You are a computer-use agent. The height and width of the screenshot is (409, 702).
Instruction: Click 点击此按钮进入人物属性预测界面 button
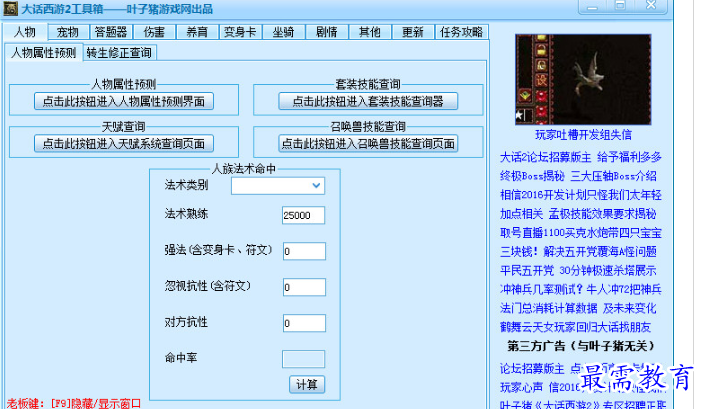click(124, 101)
